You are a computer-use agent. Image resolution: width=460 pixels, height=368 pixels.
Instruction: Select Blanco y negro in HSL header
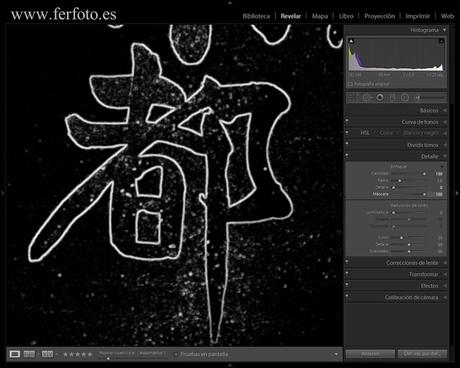[x=420, y=133]
